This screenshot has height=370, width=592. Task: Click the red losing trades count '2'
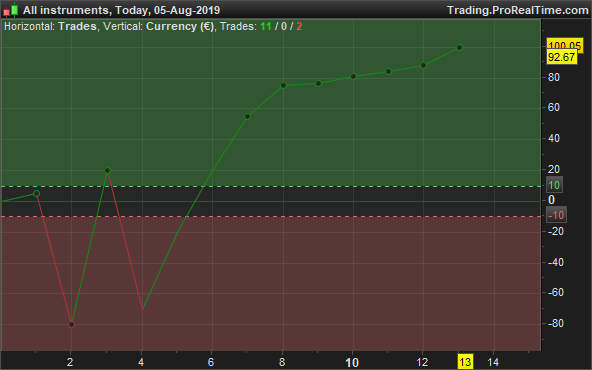pyautogui.click(x=299, y=26)
